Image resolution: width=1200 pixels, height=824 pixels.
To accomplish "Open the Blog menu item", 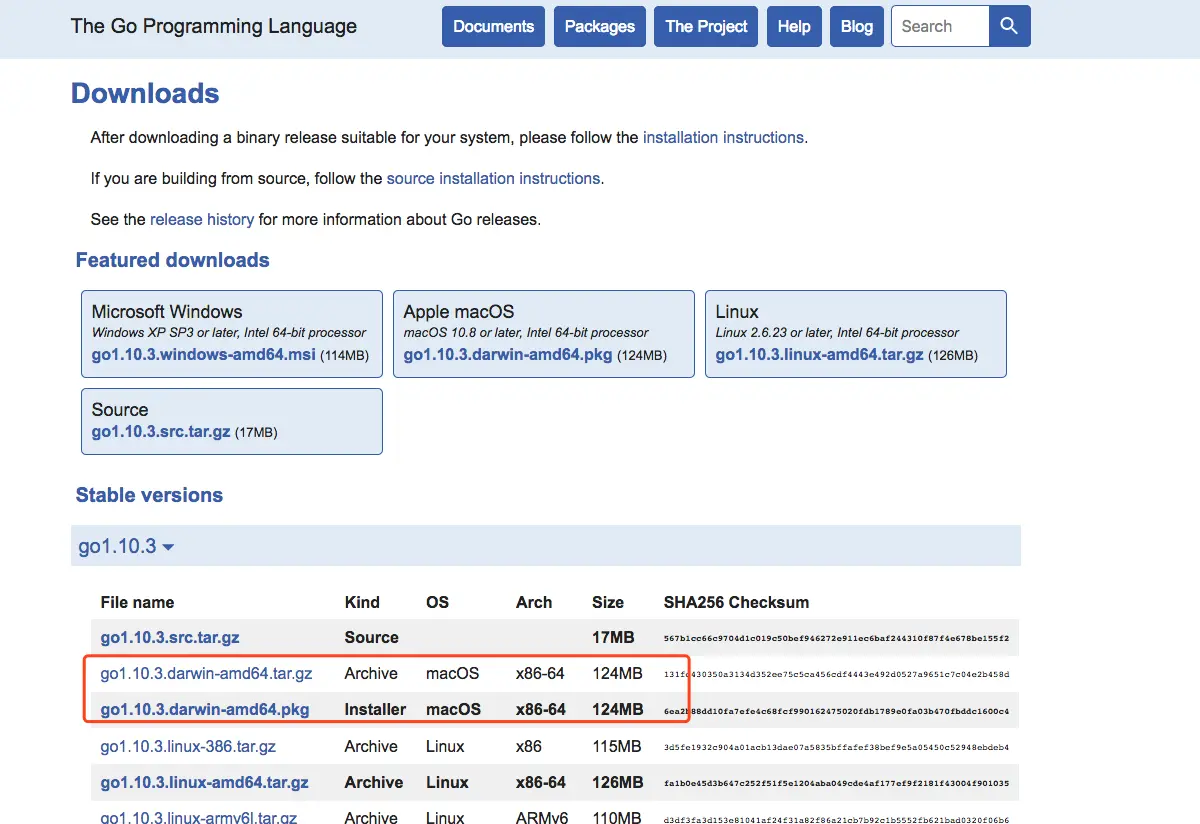I will point(857,27).
